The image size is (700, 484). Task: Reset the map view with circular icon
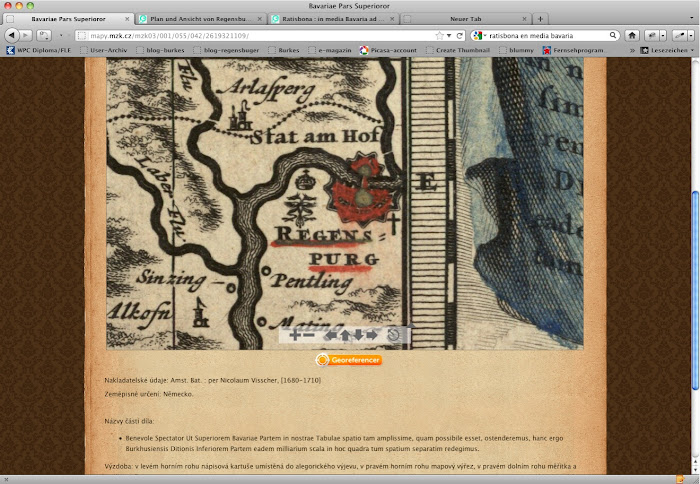coord(393,335)
